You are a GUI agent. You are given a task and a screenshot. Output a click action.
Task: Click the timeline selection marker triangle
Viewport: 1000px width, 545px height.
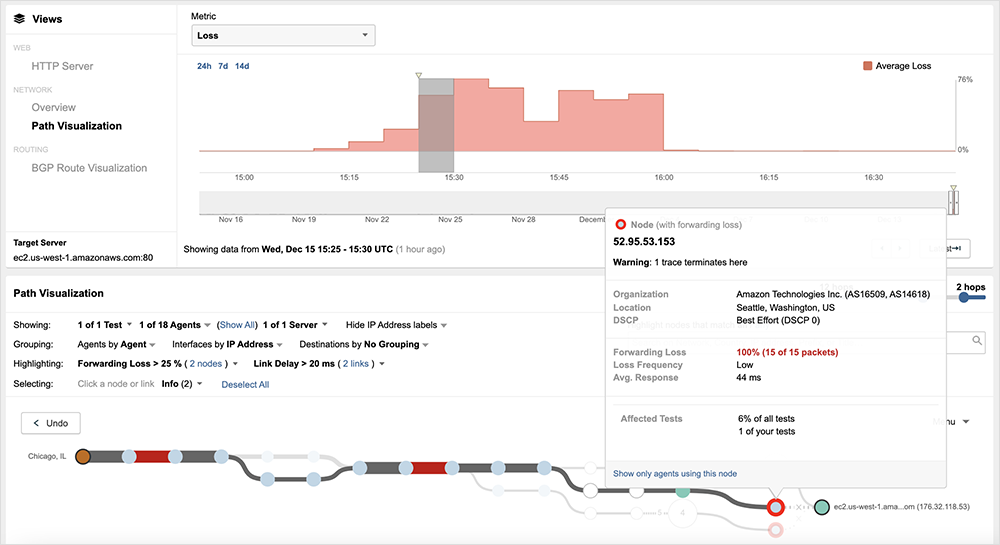tap(419, 75)
